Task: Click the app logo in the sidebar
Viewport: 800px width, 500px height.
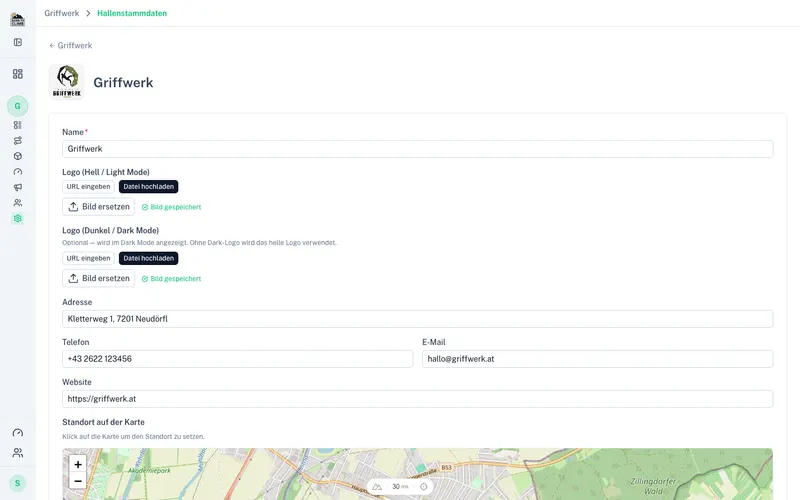Action: point(17,20)
